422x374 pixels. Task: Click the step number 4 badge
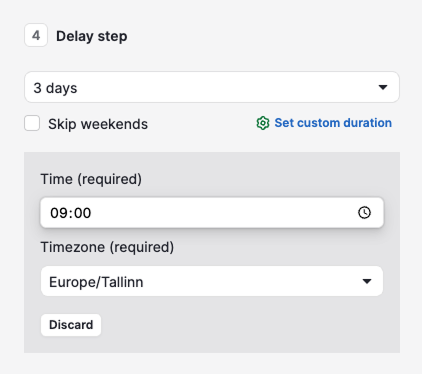(x=36, y=35)
